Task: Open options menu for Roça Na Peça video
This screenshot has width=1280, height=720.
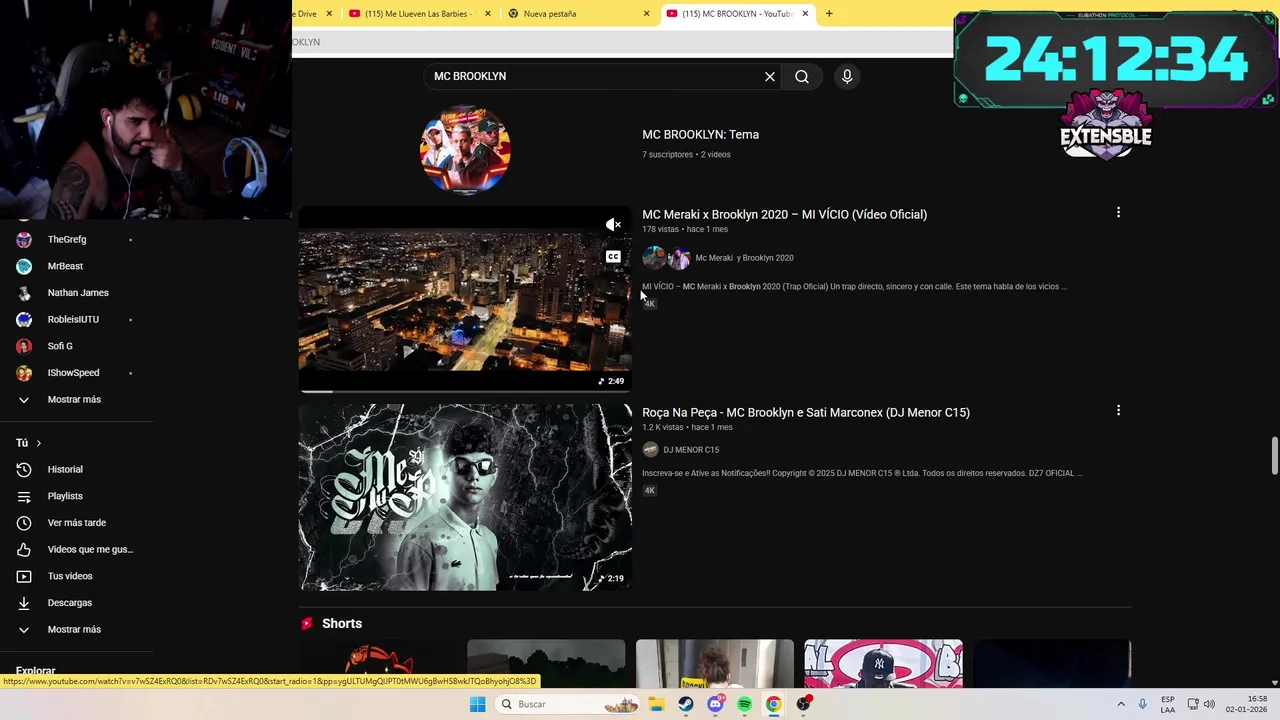Action: pyautogui.click(x=1118, y=410)
